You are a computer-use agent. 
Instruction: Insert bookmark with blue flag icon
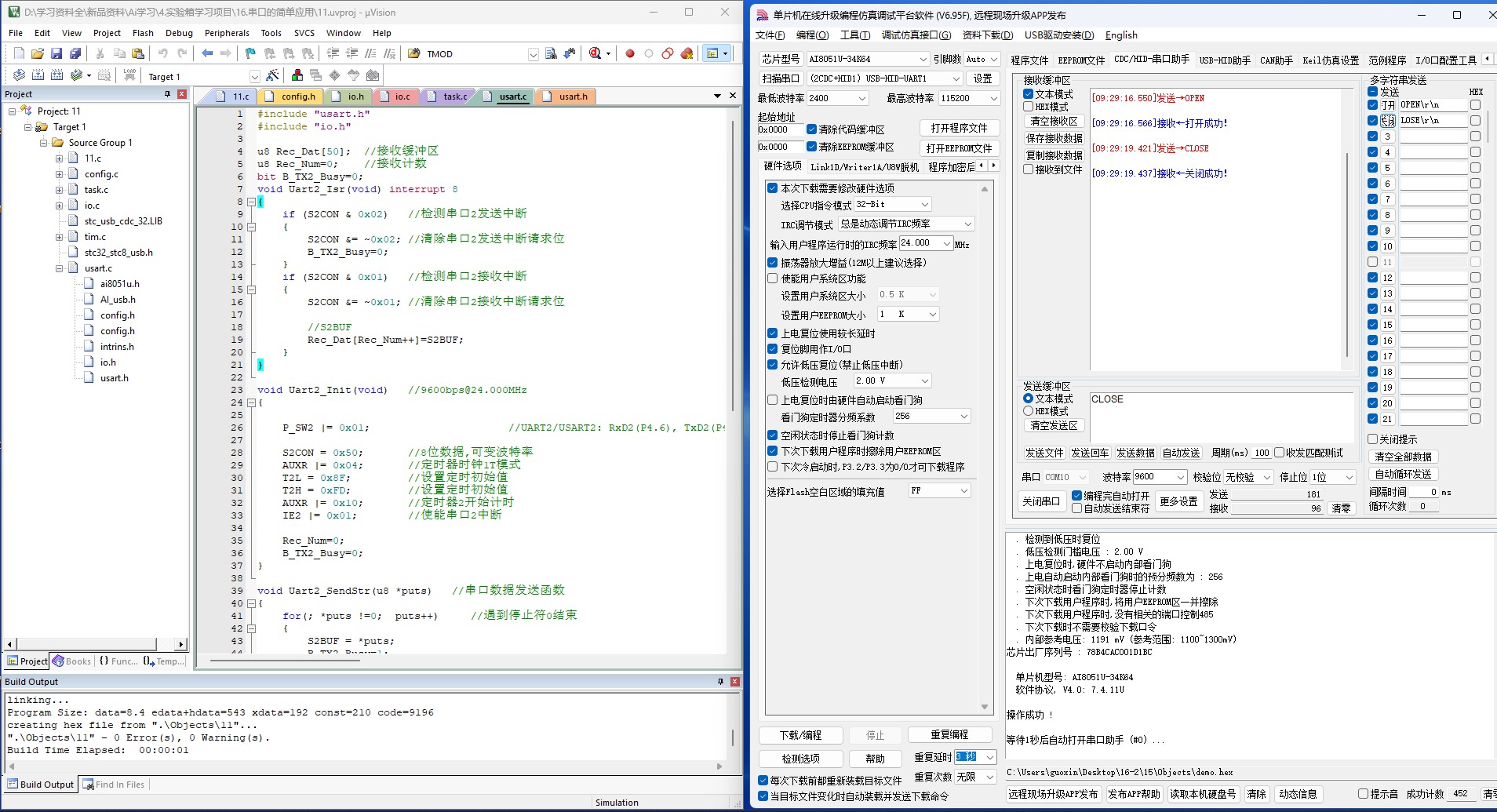(x=250, y=53)
